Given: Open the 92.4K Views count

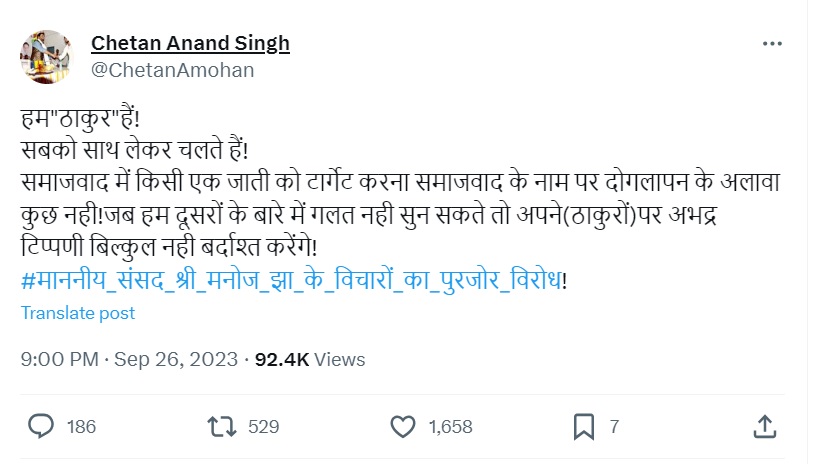Looking at the screenshot, I should pos(310,359).
